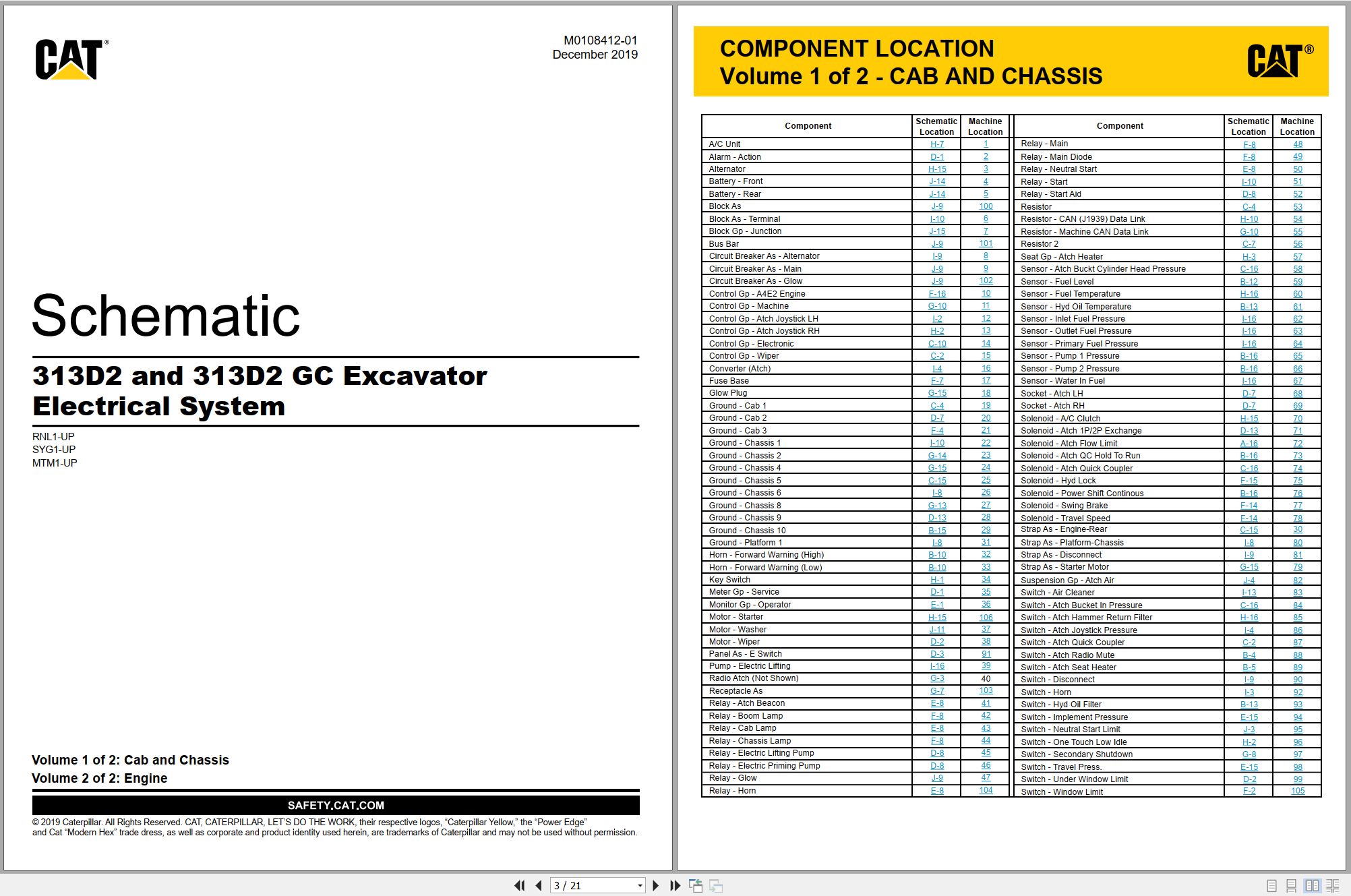Select two-page facing view
Image resolution: width=1351 pixels, height=896 pixels.
coord(1312,886)
